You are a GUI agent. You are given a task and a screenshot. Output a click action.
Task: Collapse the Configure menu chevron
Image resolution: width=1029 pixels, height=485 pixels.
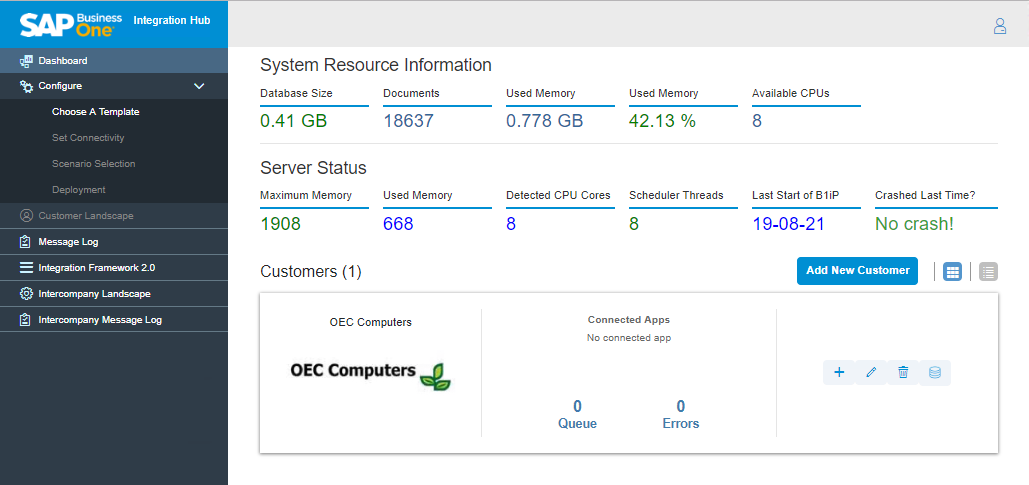(x=199, y=86)
